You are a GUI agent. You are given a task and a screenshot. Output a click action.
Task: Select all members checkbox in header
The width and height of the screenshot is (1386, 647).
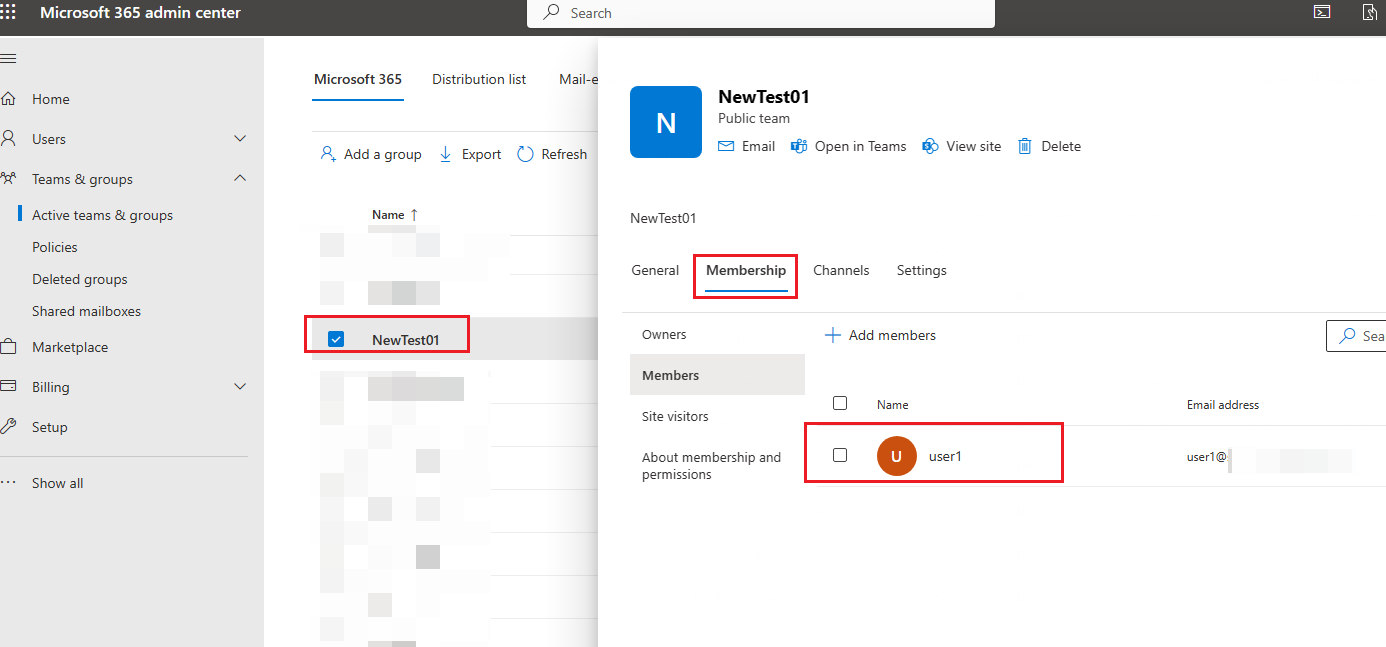click(840, 403)
